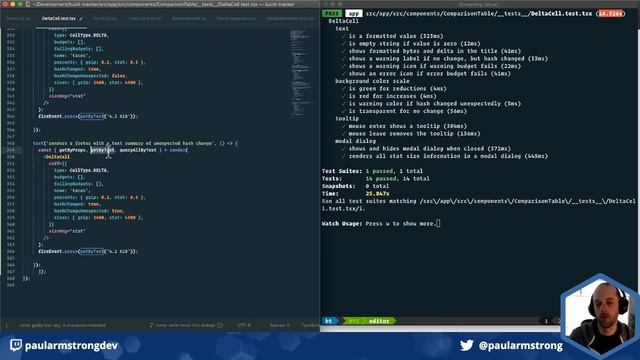Click the 'Tests: 14 passed, 14 total' line
The image size is (640, 360).
tap(376, 178)
